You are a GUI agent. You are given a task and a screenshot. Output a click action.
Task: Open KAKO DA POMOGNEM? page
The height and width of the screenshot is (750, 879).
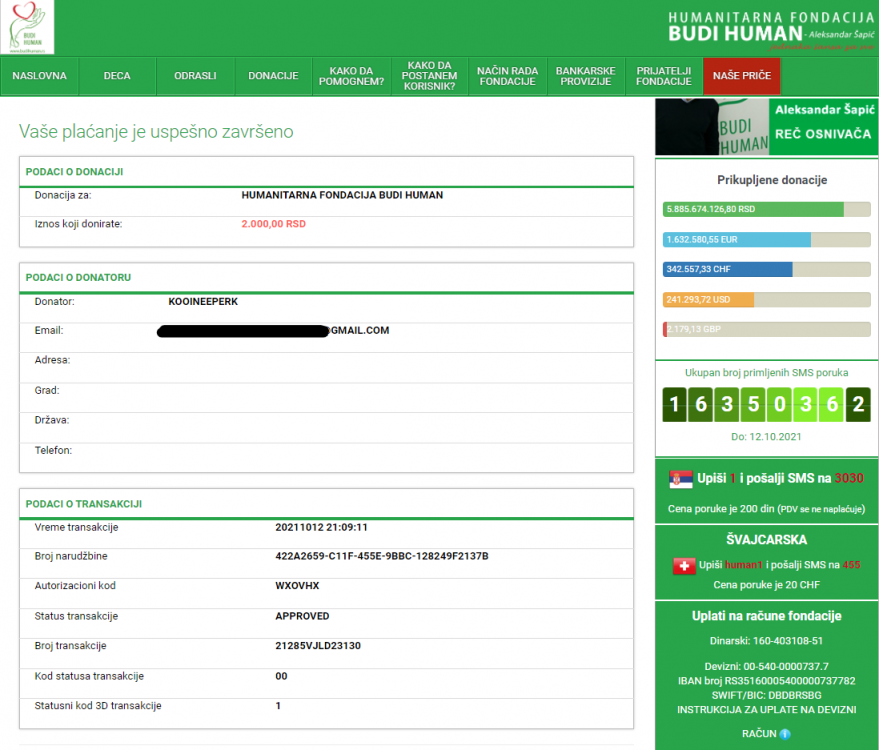351,76
